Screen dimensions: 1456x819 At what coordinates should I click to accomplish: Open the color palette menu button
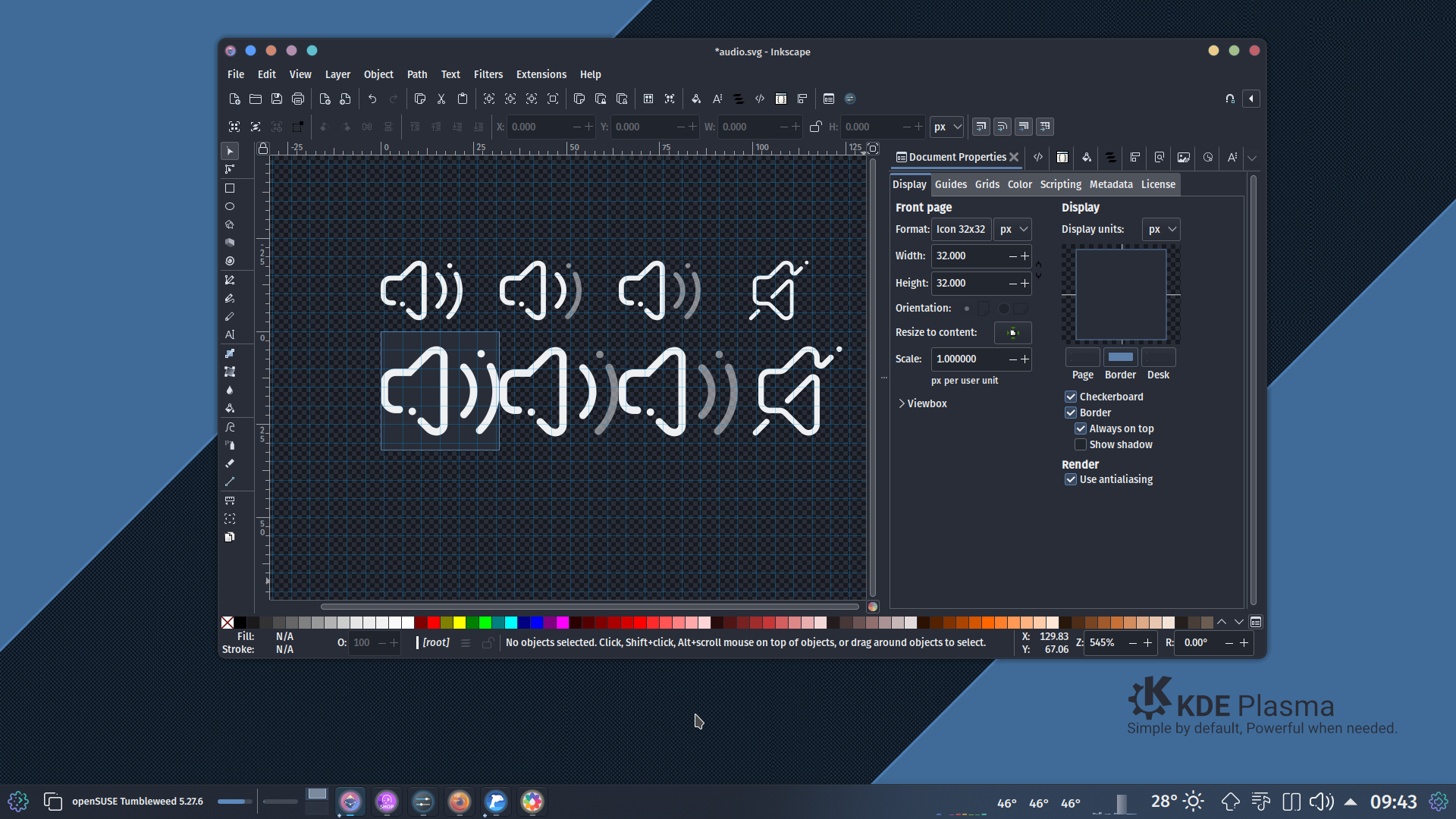coord(1256,623)
